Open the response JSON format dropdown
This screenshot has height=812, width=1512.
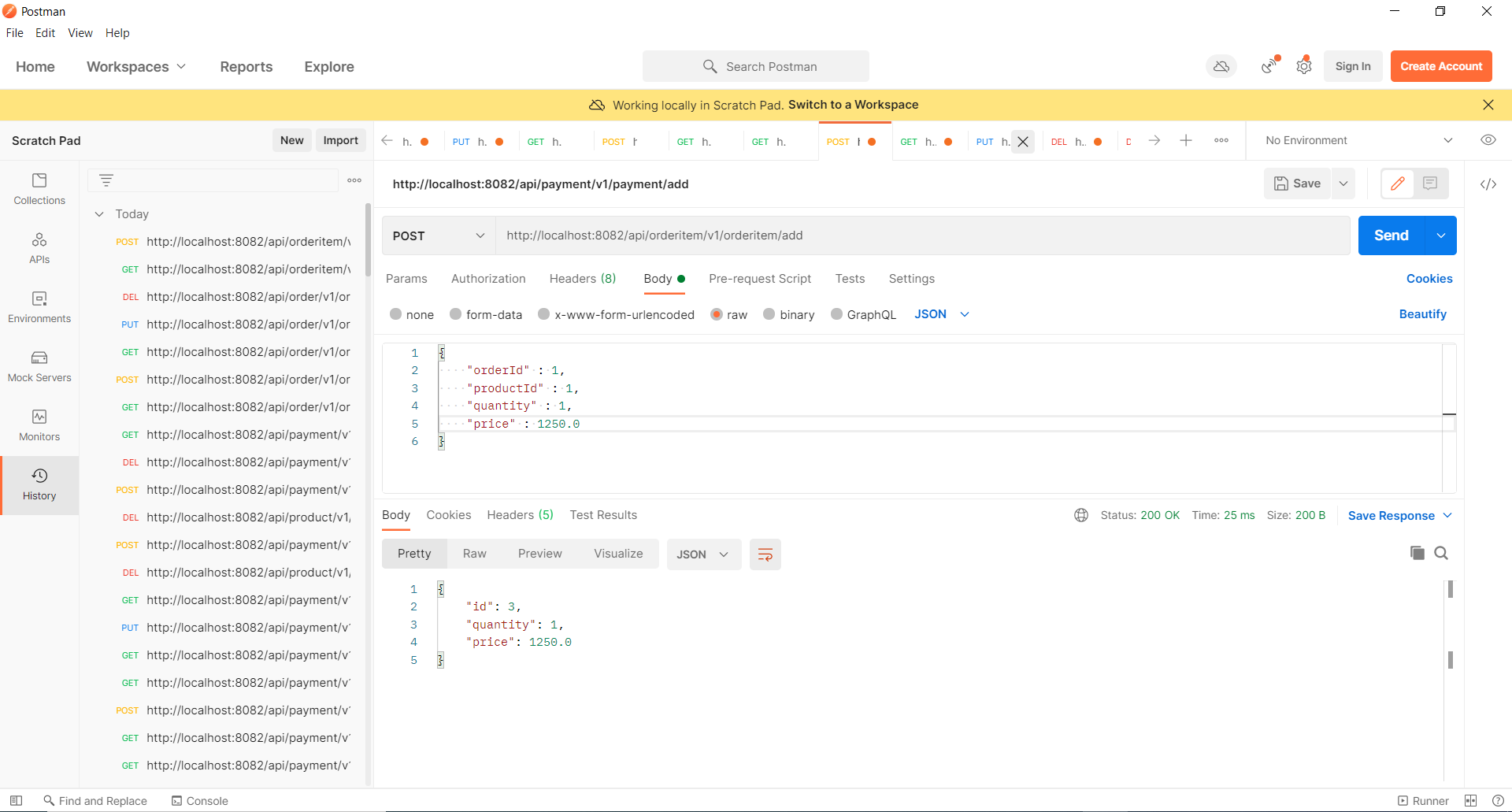coord(703,554)
